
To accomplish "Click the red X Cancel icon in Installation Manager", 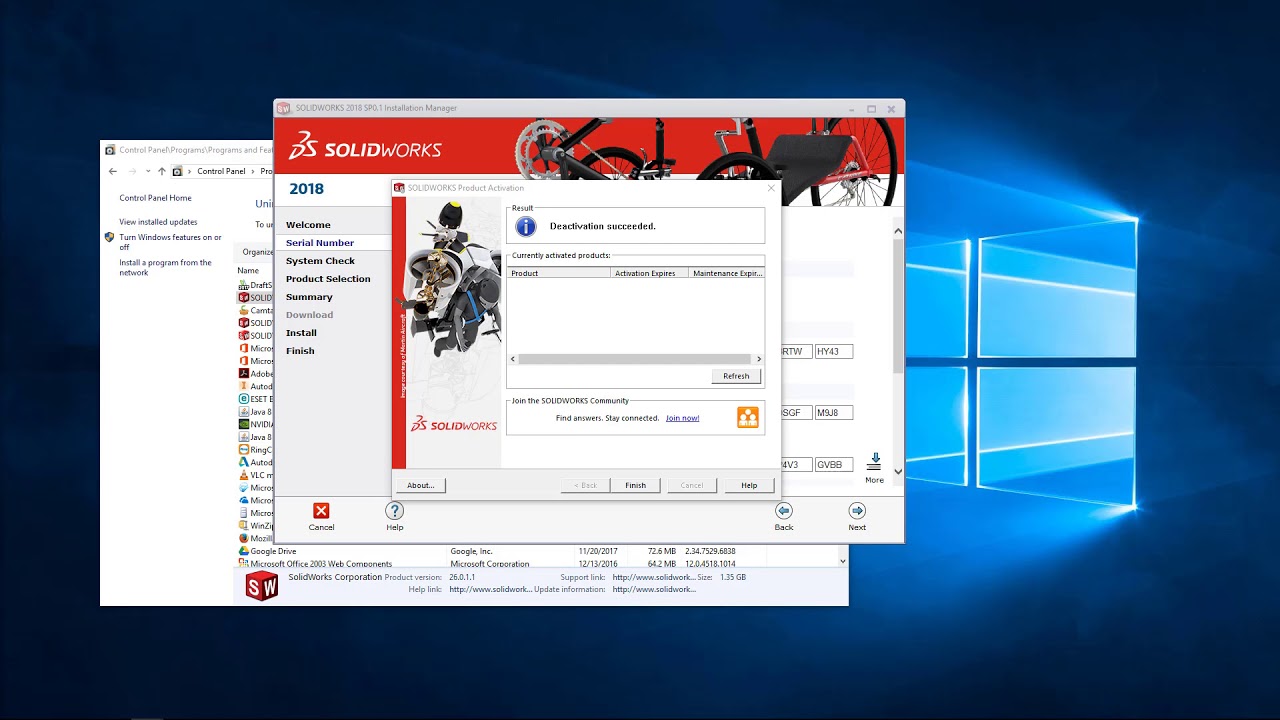I will coord(321,511).
